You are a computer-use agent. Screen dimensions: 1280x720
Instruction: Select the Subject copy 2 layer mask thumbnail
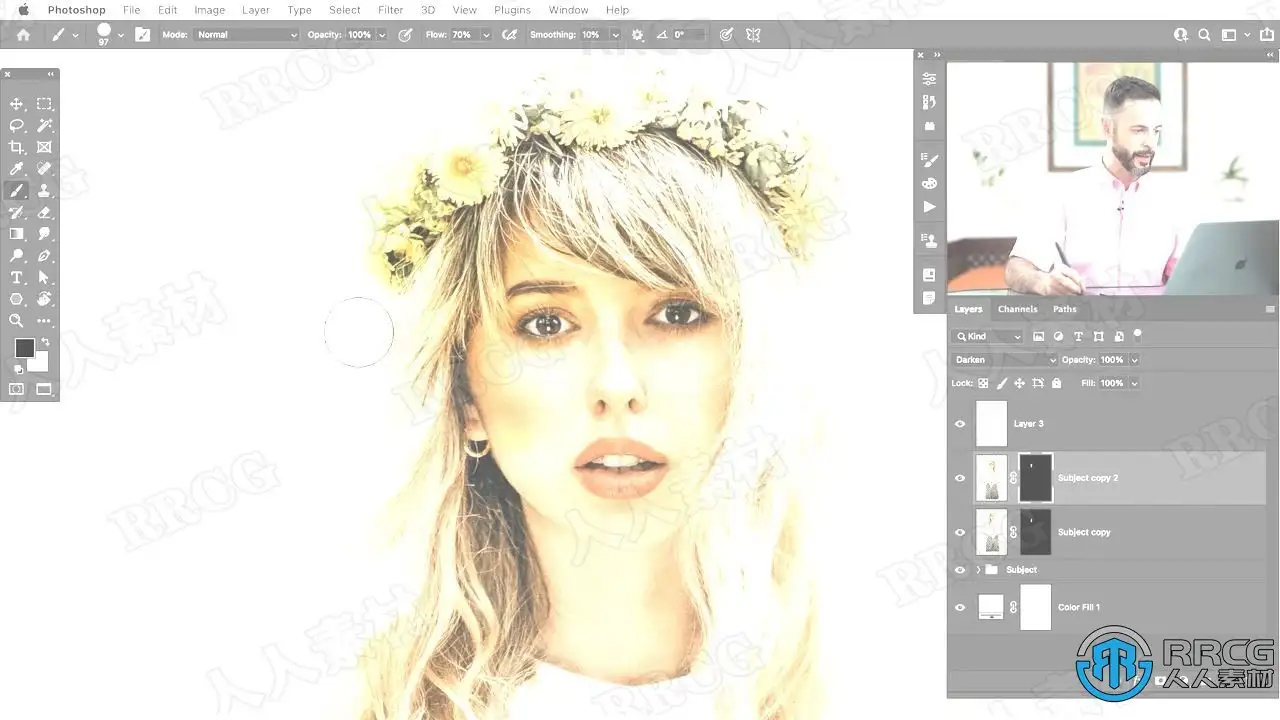pos(1036,478)
